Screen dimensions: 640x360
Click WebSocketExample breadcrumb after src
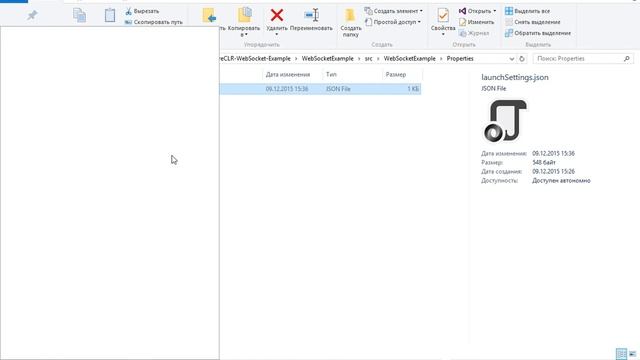pyautogui.click(x=409, y=59)
